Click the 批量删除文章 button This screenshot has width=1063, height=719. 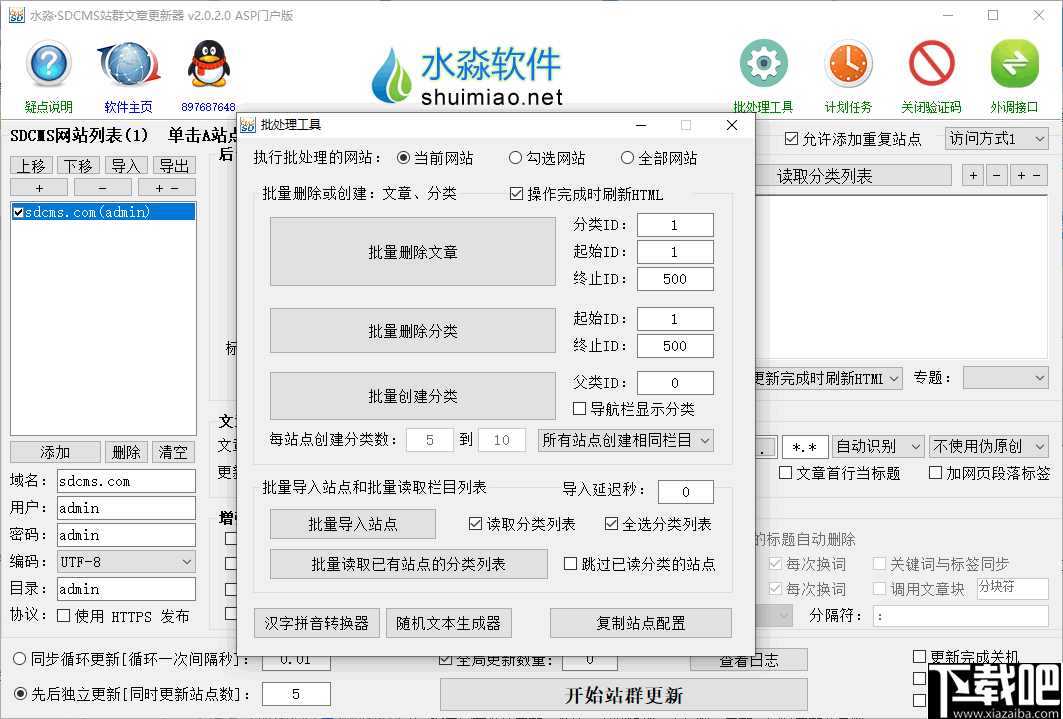(x=413, y=251)
